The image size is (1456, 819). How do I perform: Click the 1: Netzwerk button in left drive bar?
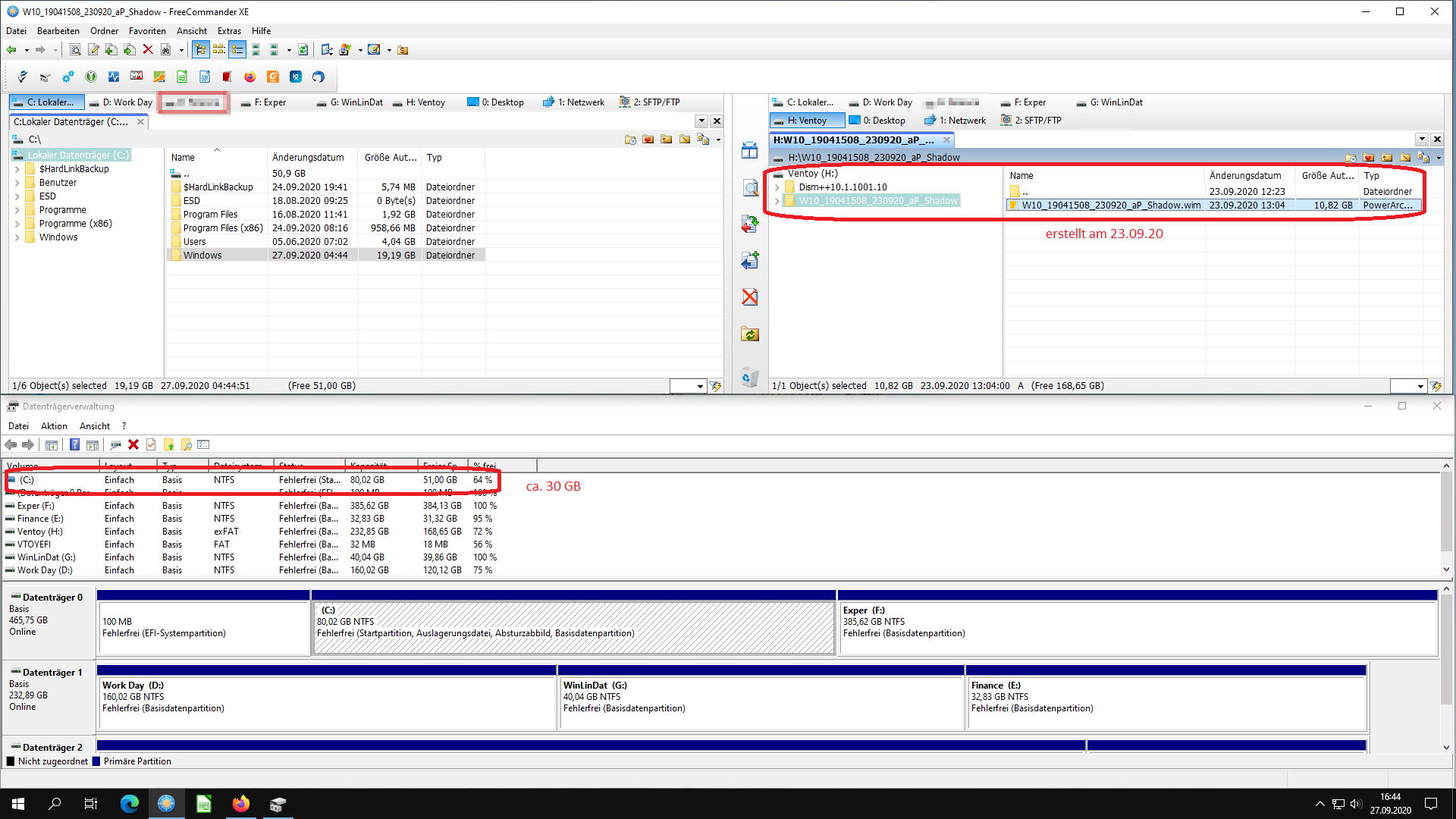(574, 102)
